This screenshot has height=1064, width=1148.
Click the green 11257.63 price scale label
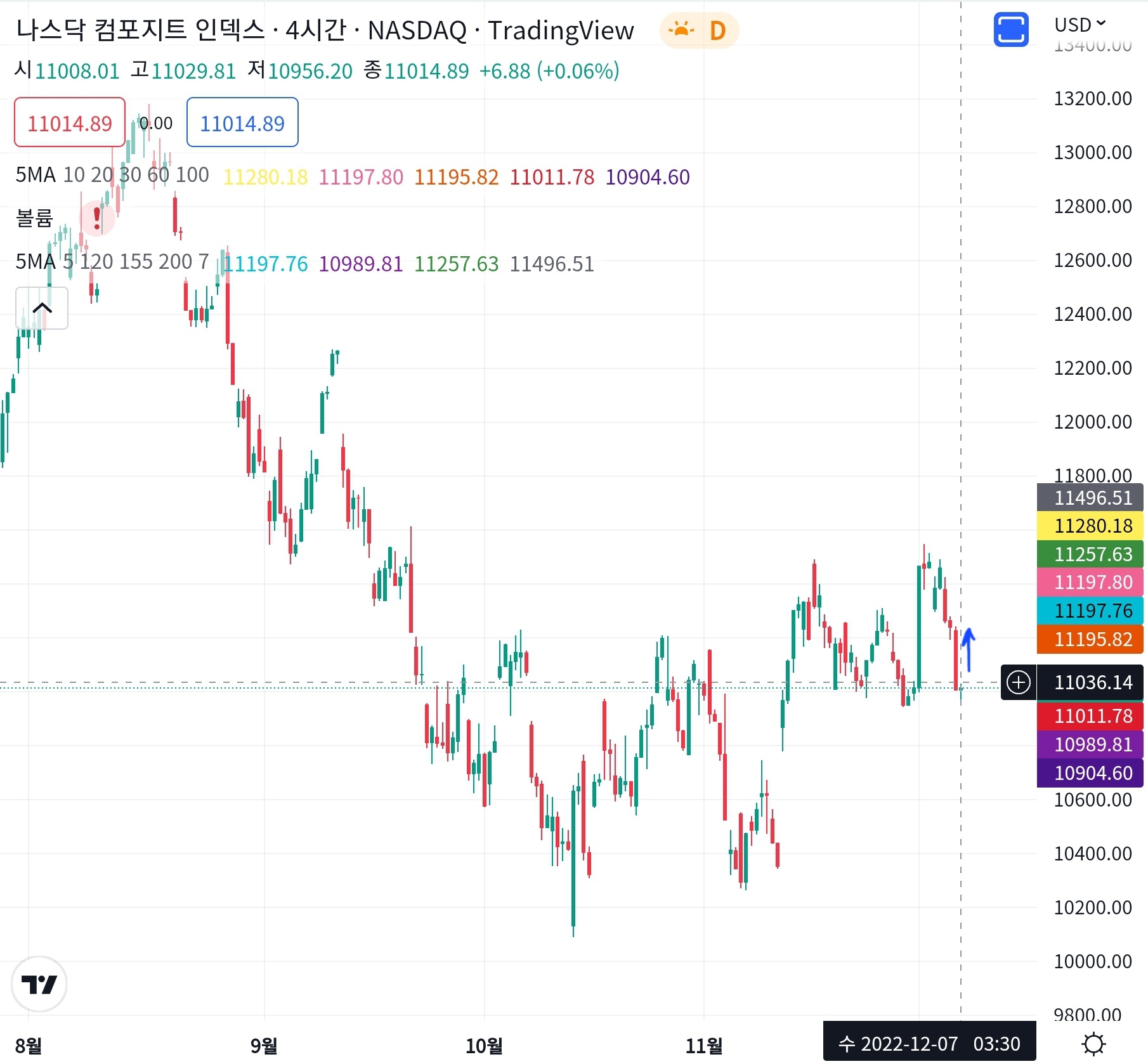coord(1090,554)
